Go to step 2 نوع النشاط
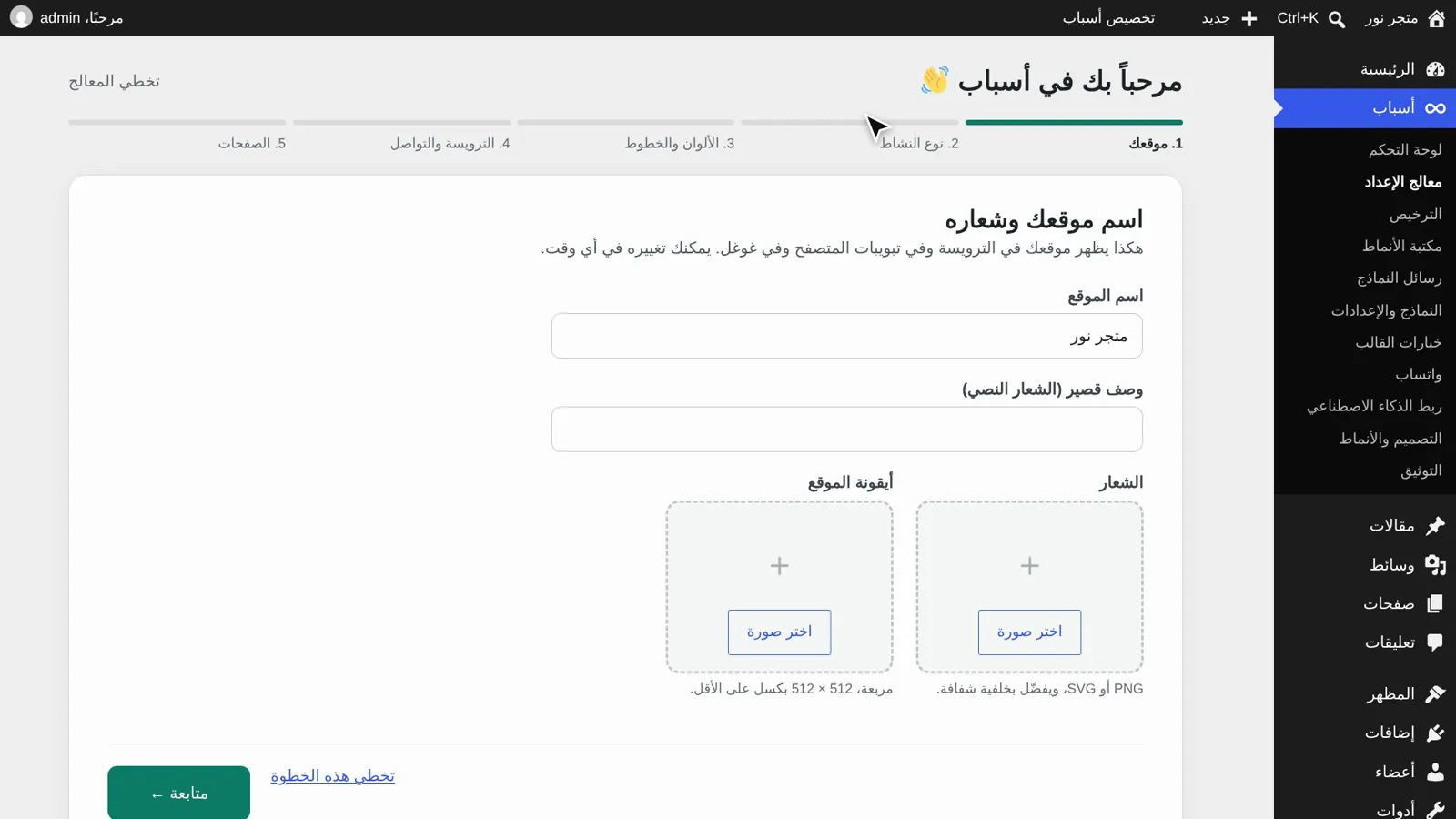The height and width of the screenshot is (819, 1456). coord(919,144)
